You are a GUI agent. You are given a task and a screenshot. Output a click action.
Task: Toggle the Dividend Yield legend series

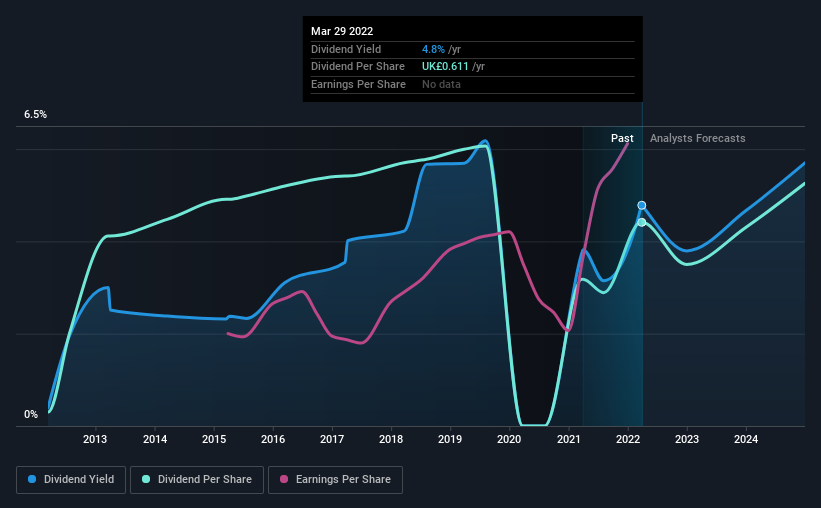pos(71,480)
